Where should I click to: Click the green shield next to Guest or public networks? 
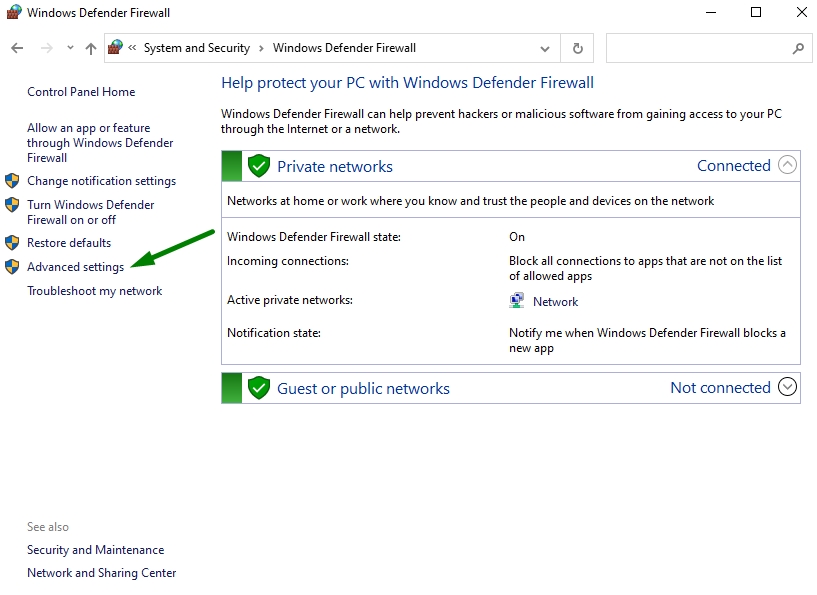coord(258,388)
